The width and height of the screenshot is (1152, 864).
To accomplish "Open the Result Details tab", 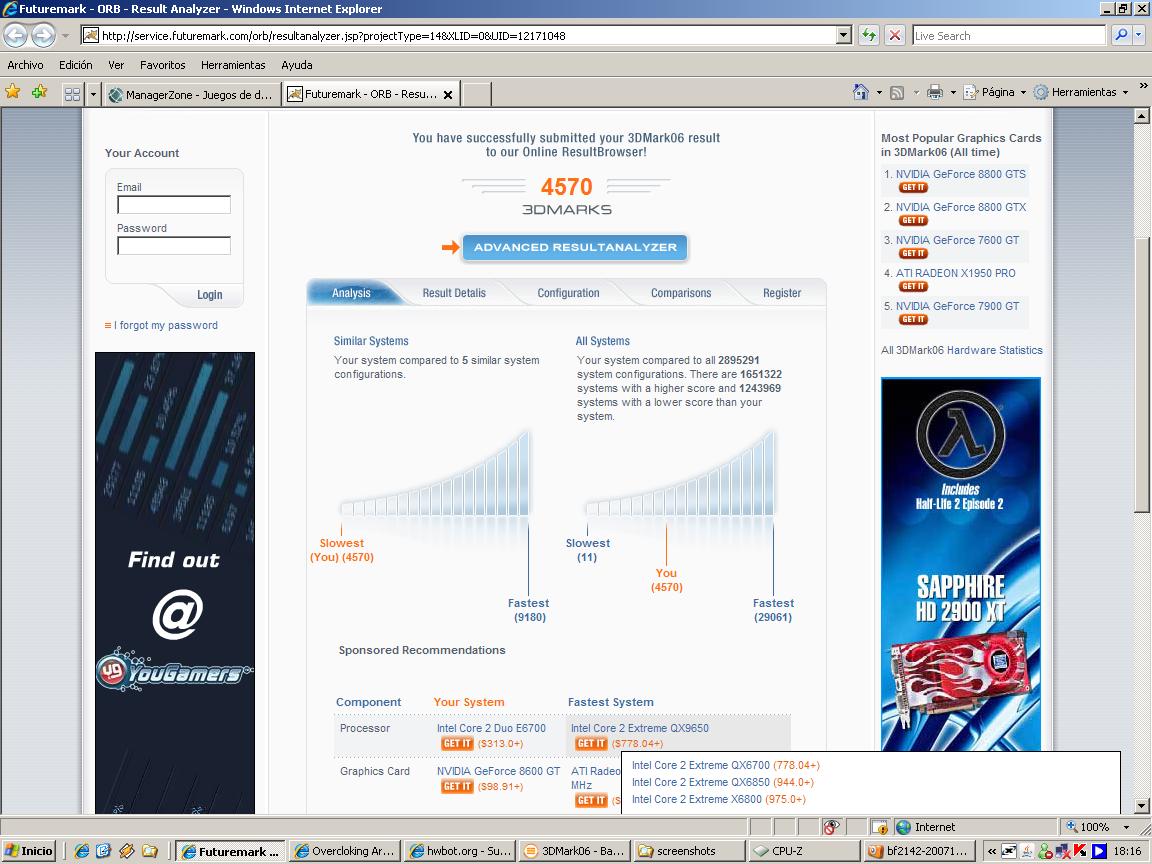I will click(454, 292).
